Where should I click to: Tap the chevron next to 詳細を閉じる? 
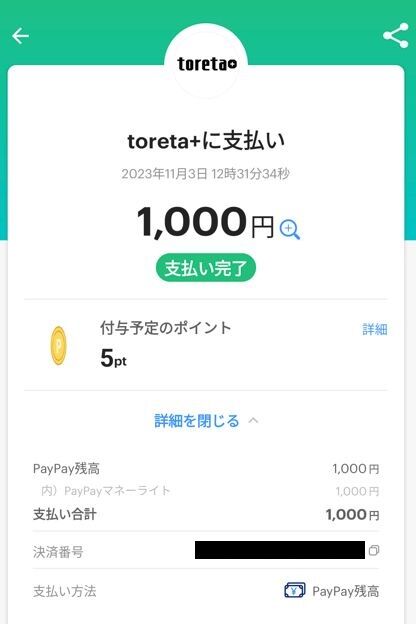coord(253,420)
